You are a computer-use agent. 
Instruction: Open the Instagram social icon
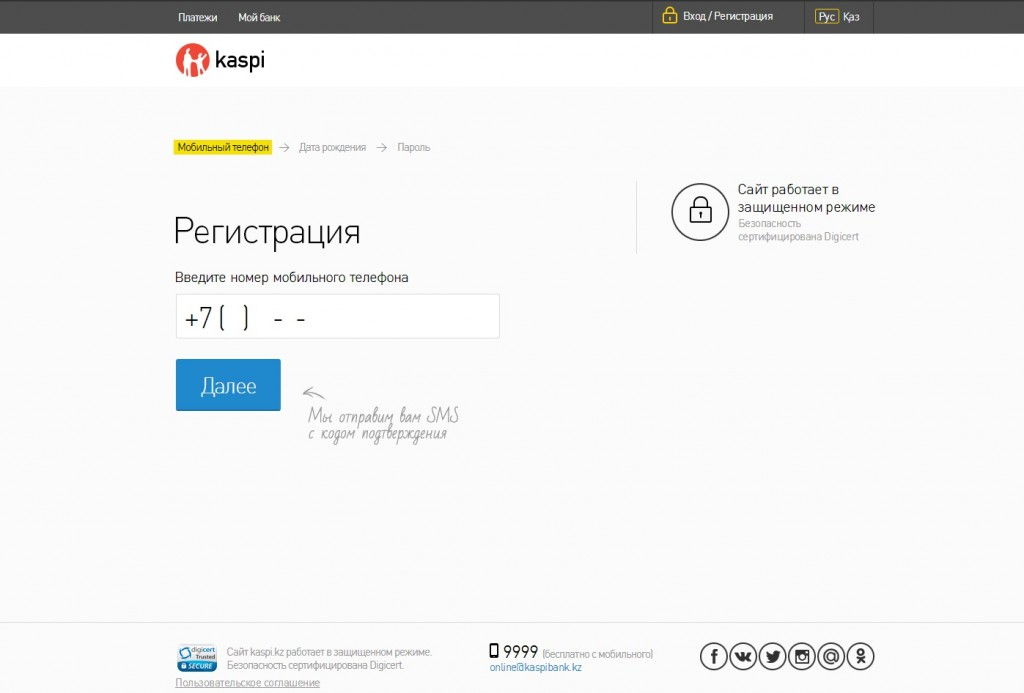pos(802,656)
